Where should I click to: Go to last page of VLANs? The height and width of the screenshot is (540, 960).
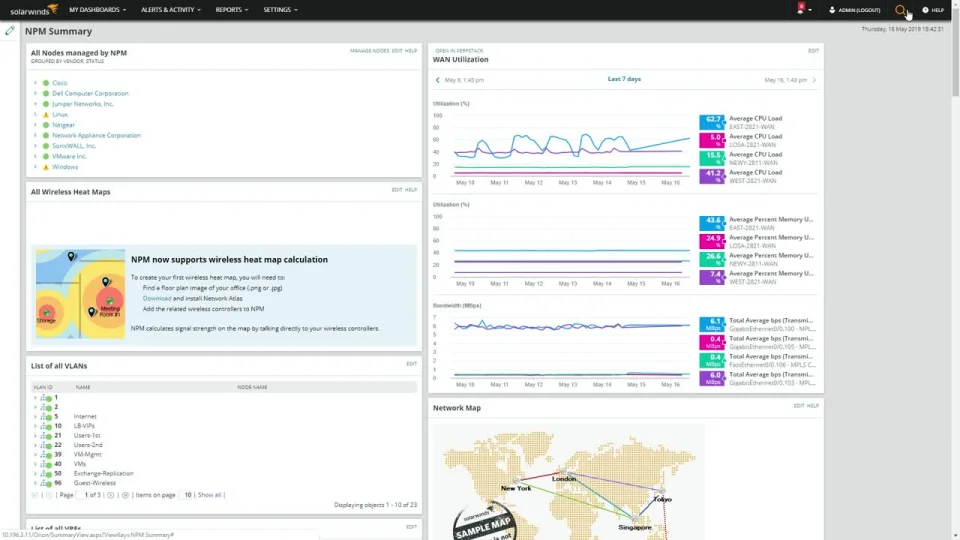pyautogui.click(x=125, y=495)
